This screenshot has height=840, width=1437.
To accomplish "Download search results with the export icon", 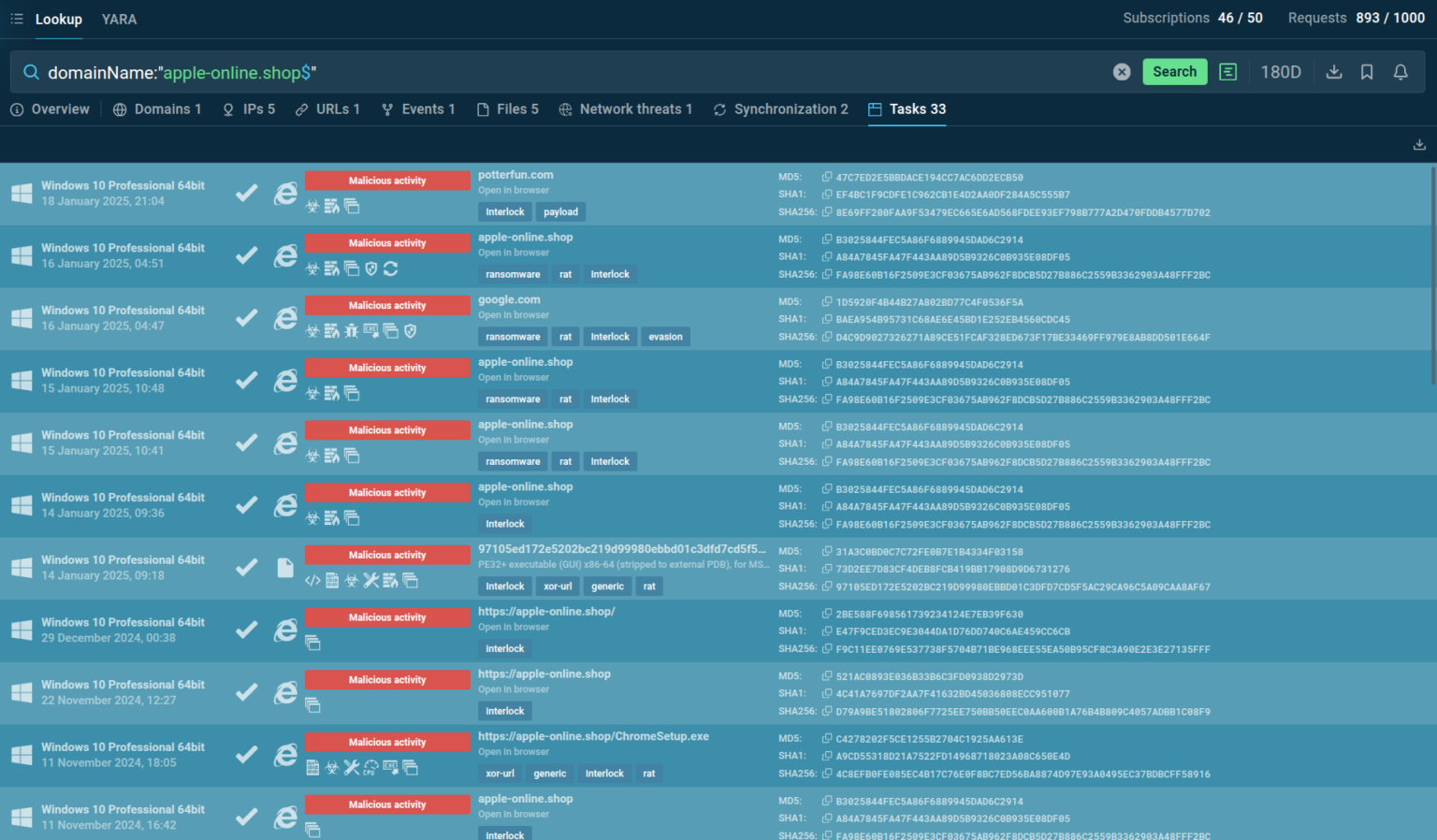I will tap(1334, 71).
